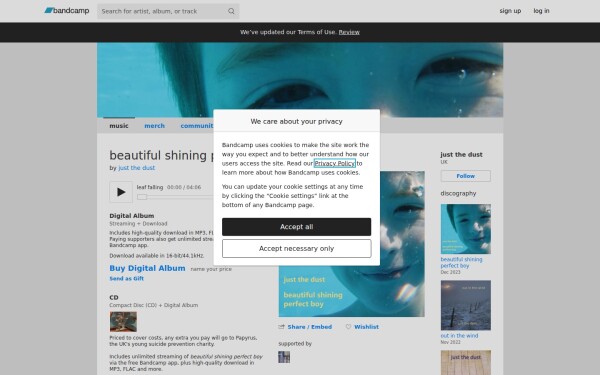Screen dimensions: 600x375
Task: Open the Privacy Policy link
Action: pyautogui.click(x=334, y=163)
